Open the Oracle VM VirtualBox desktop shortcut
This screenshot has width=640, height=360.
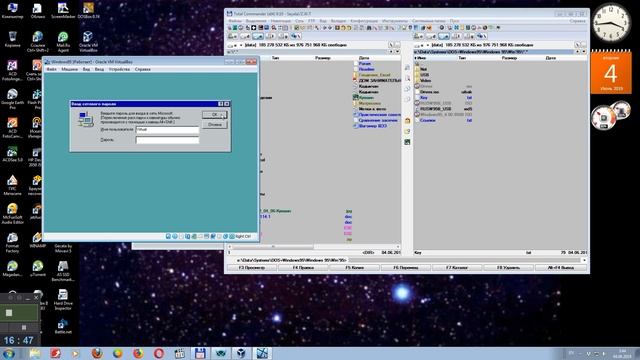pyautogui.click(x=88, y=41)
